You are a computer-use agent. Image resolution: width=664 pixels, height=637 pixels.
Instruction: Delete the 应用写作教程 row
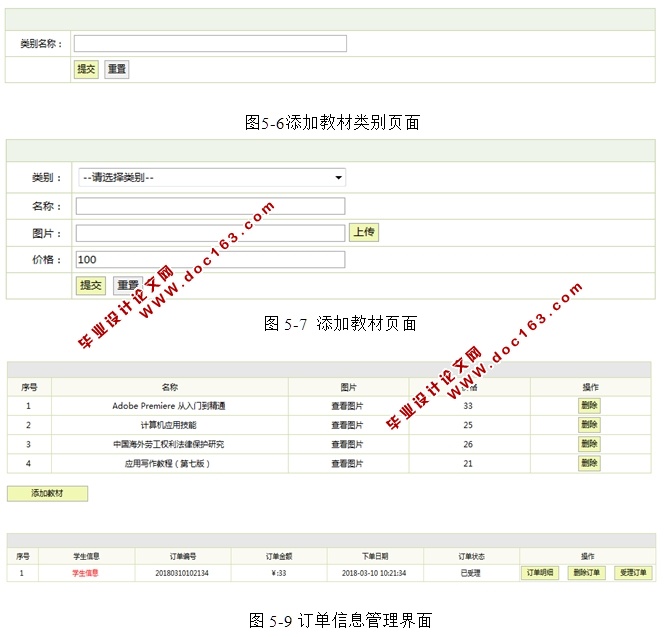click(x=589, y=463)
